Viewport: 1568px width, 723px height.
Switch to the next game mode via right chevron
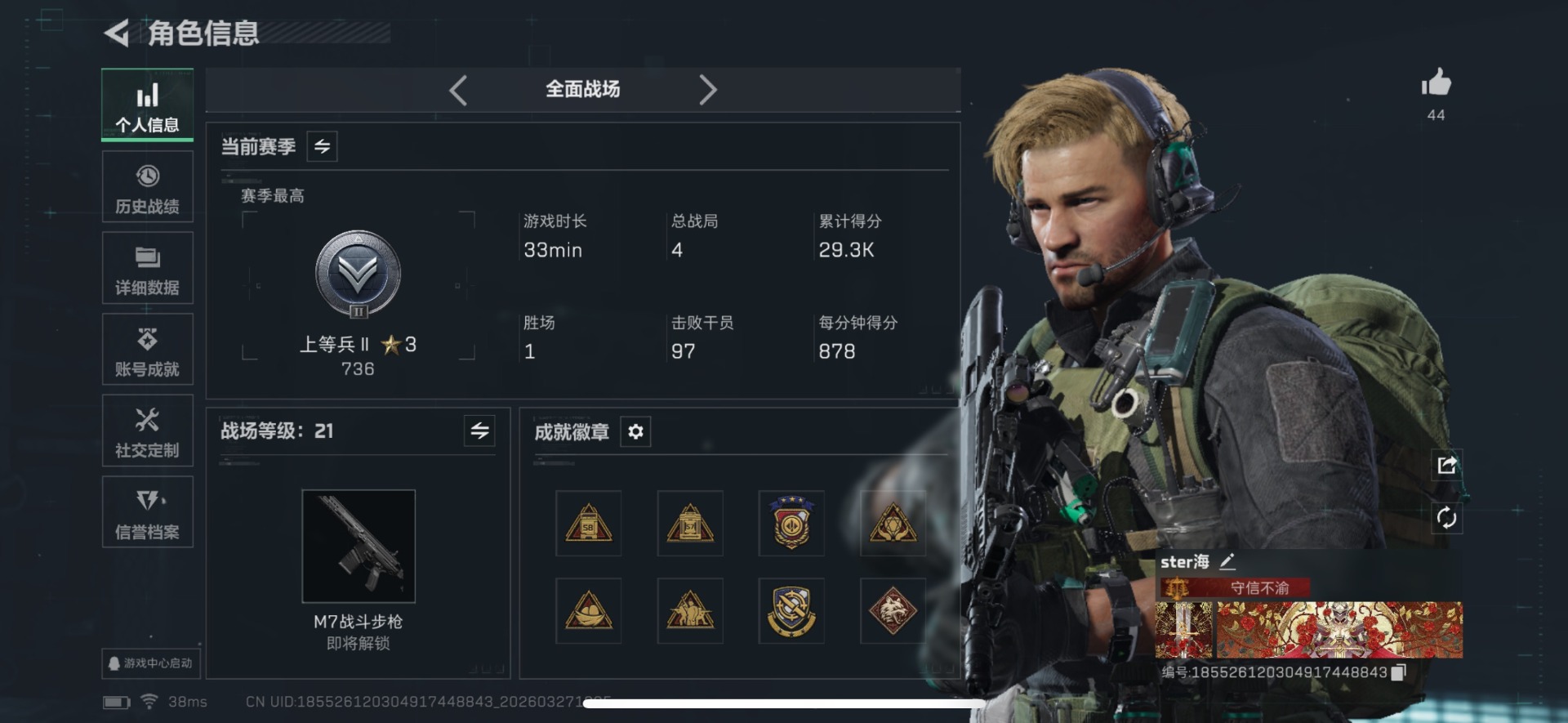pos(707,90)
